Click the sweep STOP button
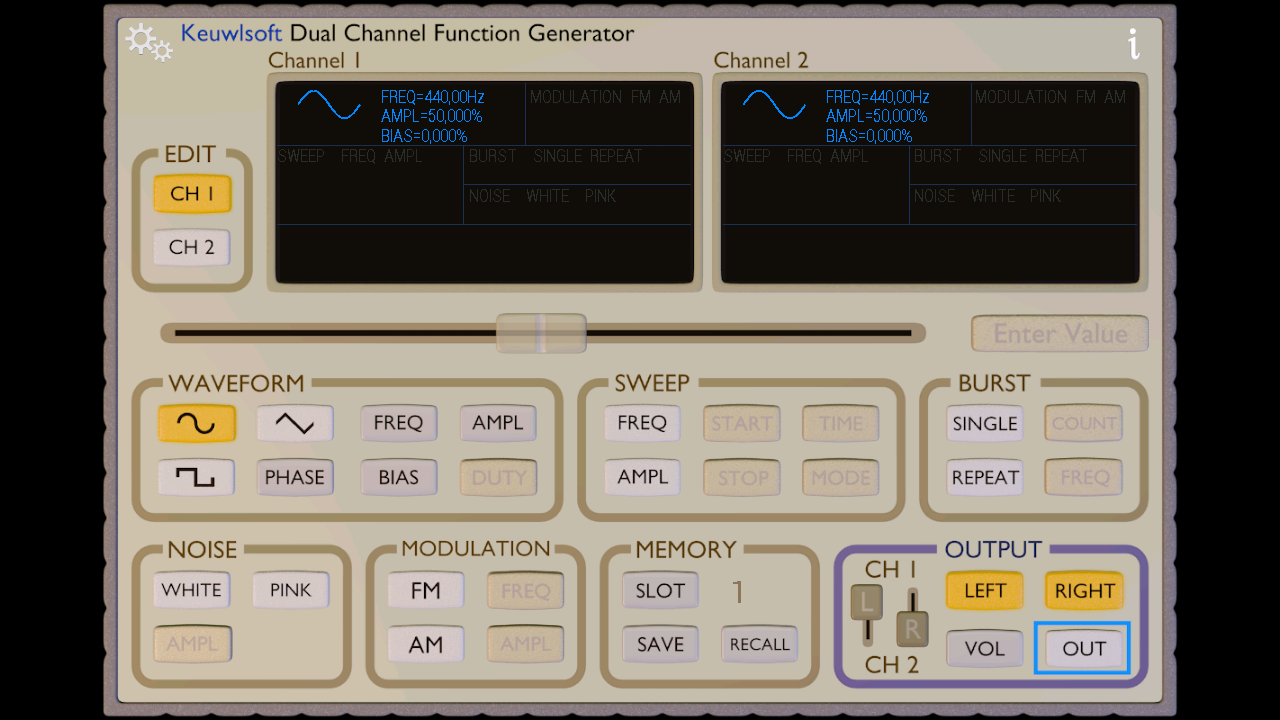 (x=742, y=477)
